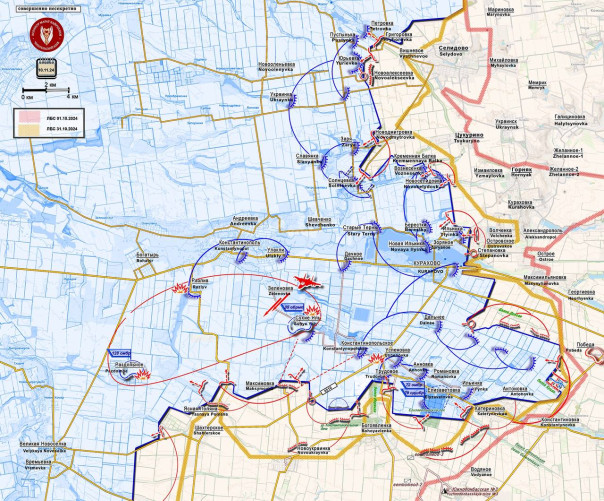
Task: Click the pink legend swatch for 01.10.2024
Action: (x=26, y=117)
